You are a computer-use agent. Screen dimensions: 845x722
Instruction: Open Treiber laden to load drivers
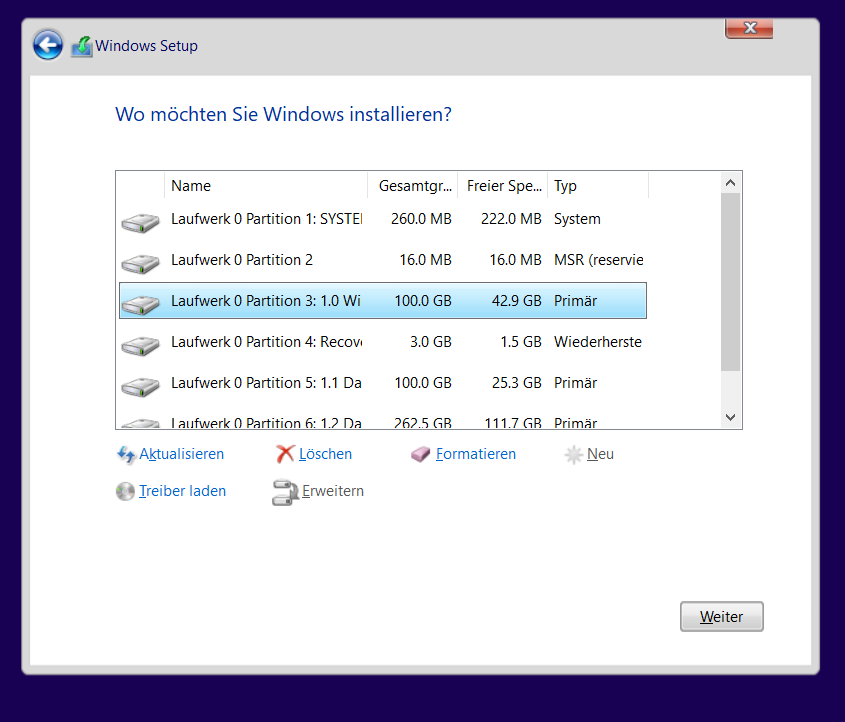tap(182, 491)
